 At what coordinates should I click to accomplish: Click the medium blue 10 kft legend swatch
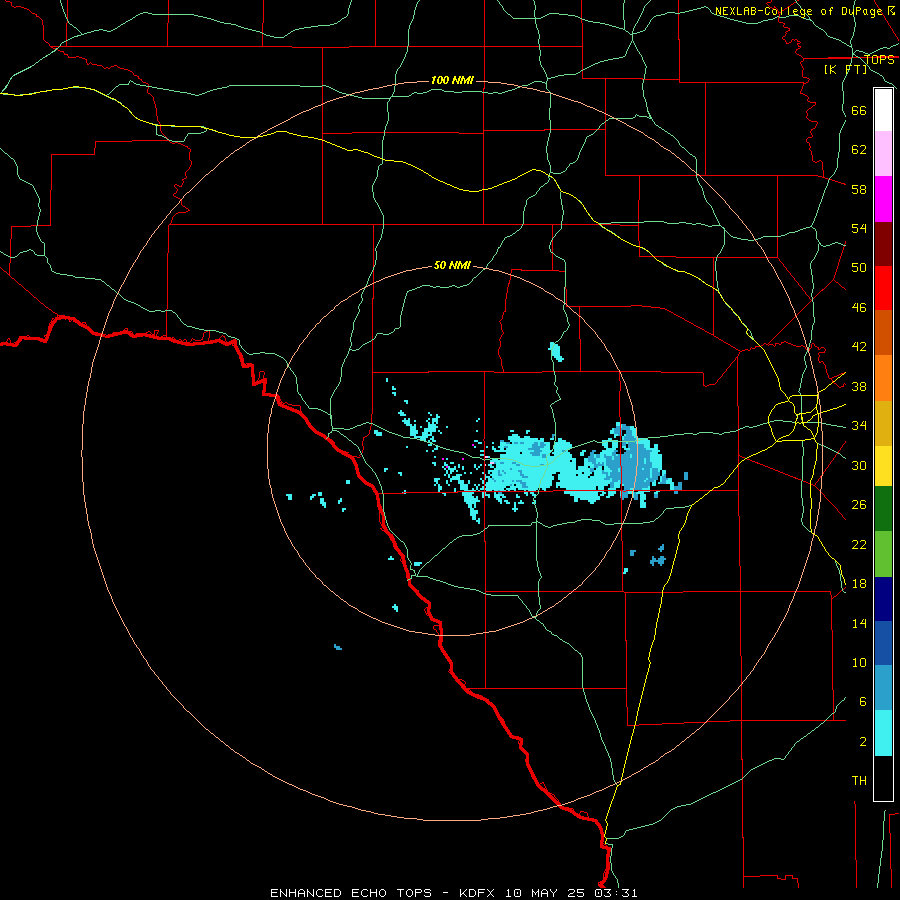click(883, 643)
